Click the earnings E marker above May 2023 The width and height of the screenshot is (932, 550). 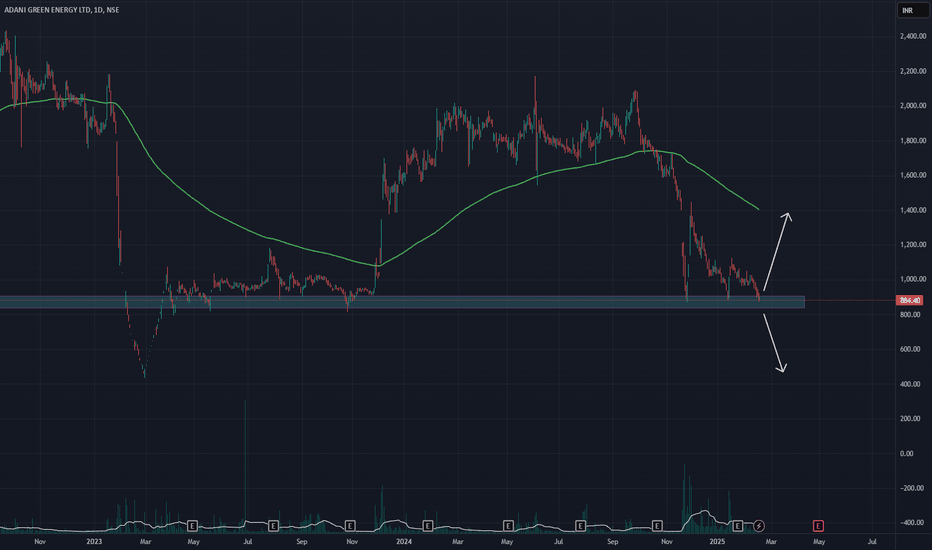(x=192, y=526)
